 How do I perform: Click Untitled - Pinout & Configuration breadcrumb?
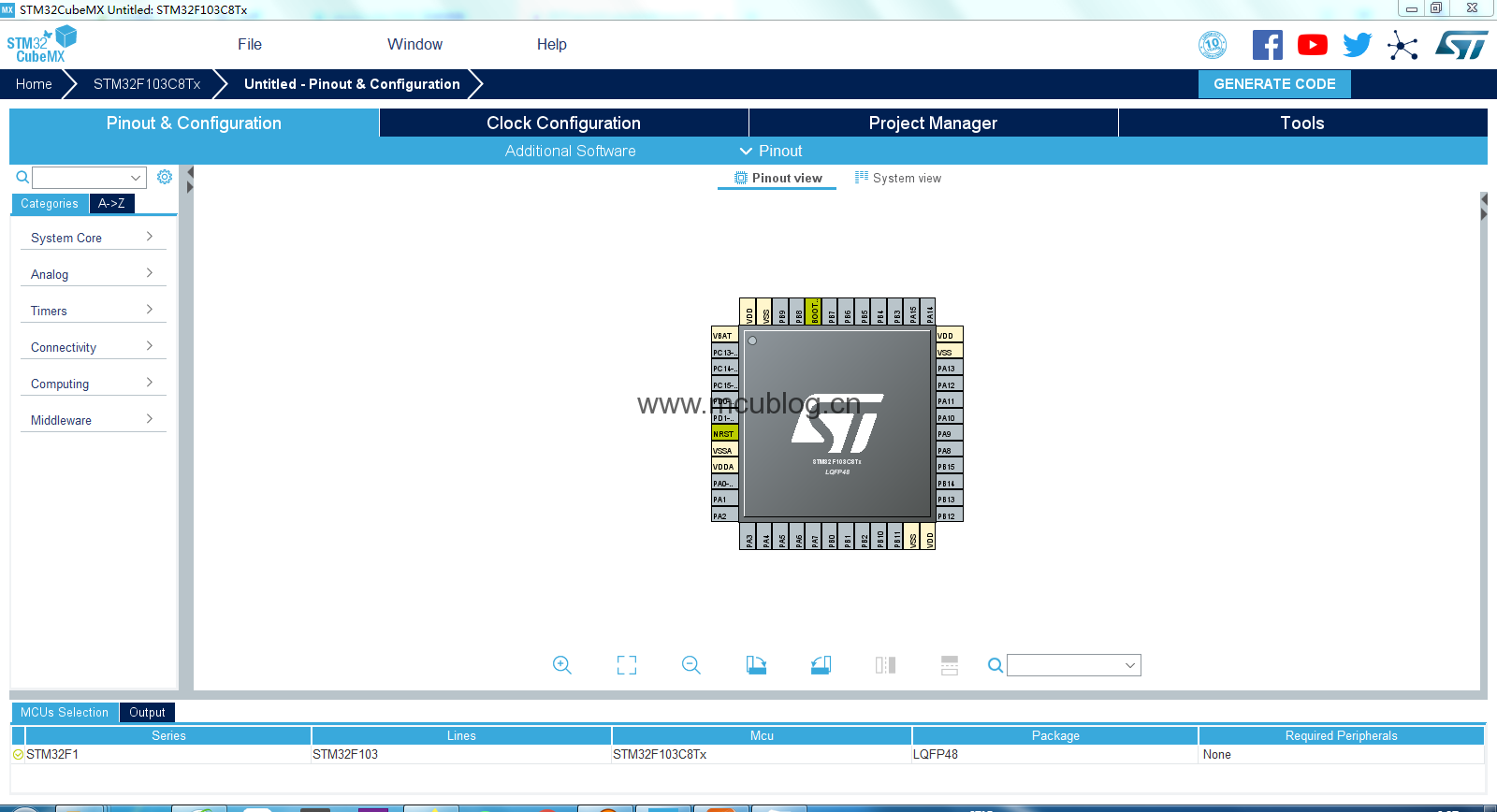pos(352,83)
